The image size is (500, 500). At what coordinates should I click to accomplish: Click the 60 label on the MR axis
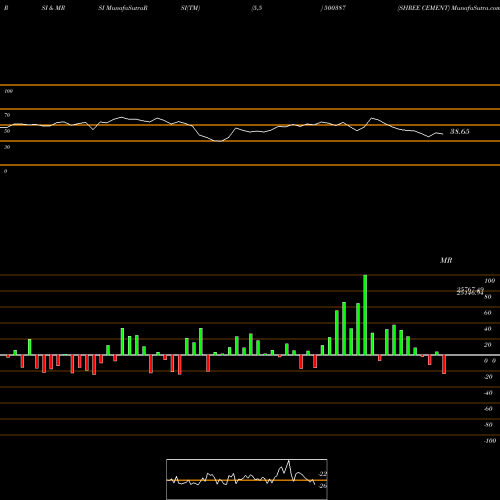coord(487,313)
